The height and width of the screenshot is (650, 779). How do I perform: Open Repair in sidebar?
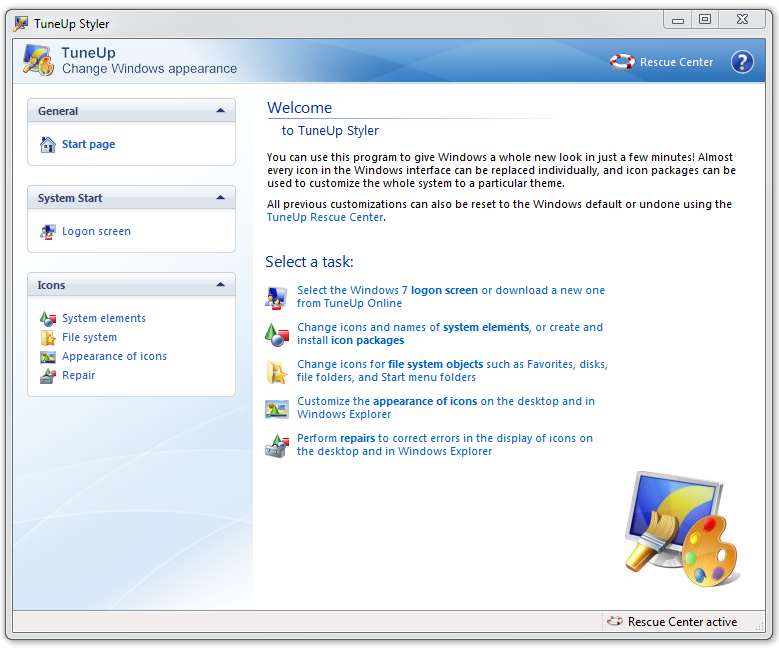[78, 375]
